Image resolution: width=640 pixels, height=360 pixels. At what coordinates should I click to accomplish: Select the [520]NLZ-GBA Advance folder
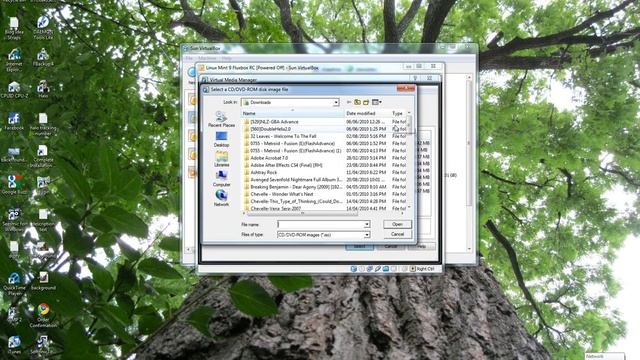(x=274, y=122)
